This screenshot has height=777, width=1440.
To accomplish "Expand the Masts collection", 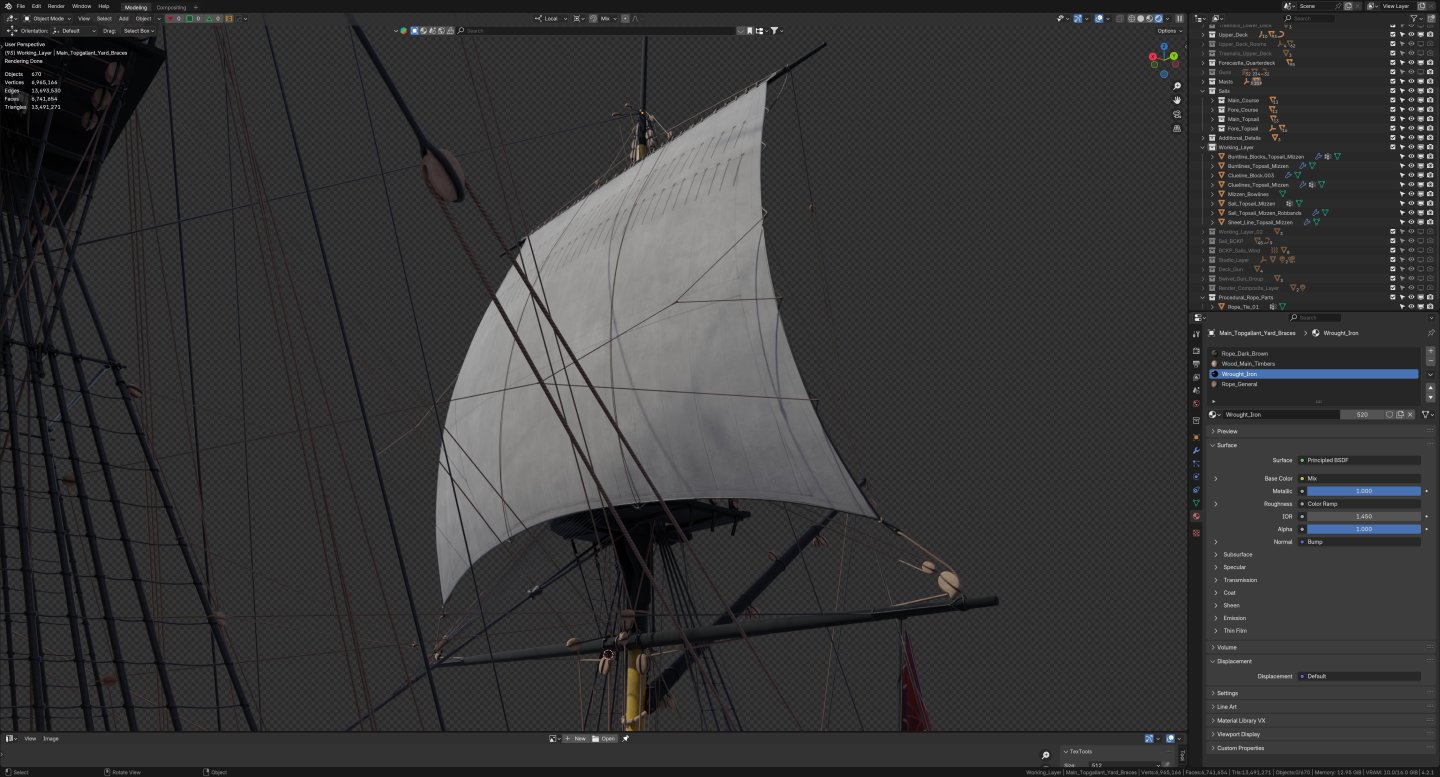I will click(x=1203, y=82).
